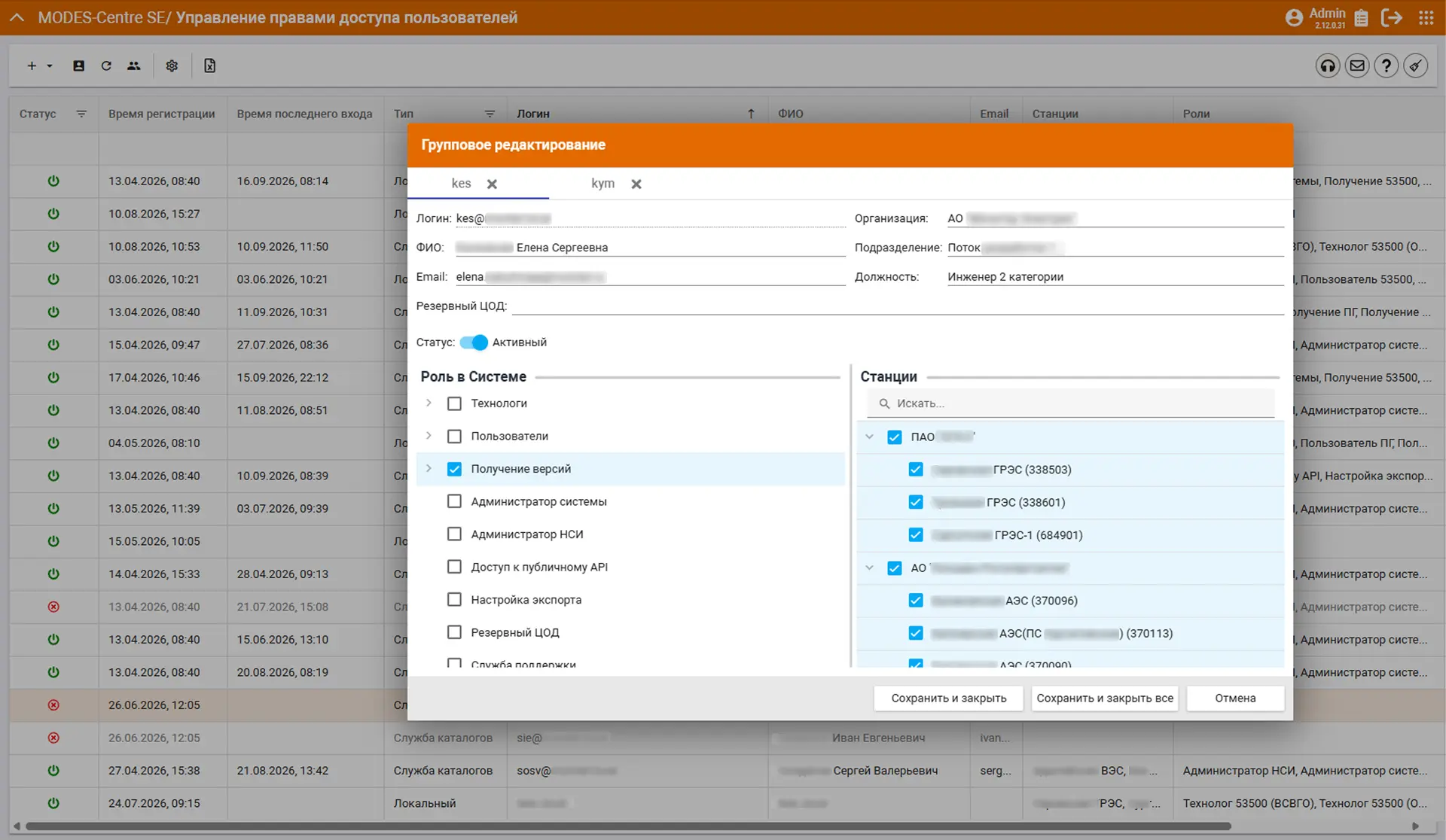
Task: Uncheck the АЭС (370096) station checkbox
Action: (x=916, y=601)
